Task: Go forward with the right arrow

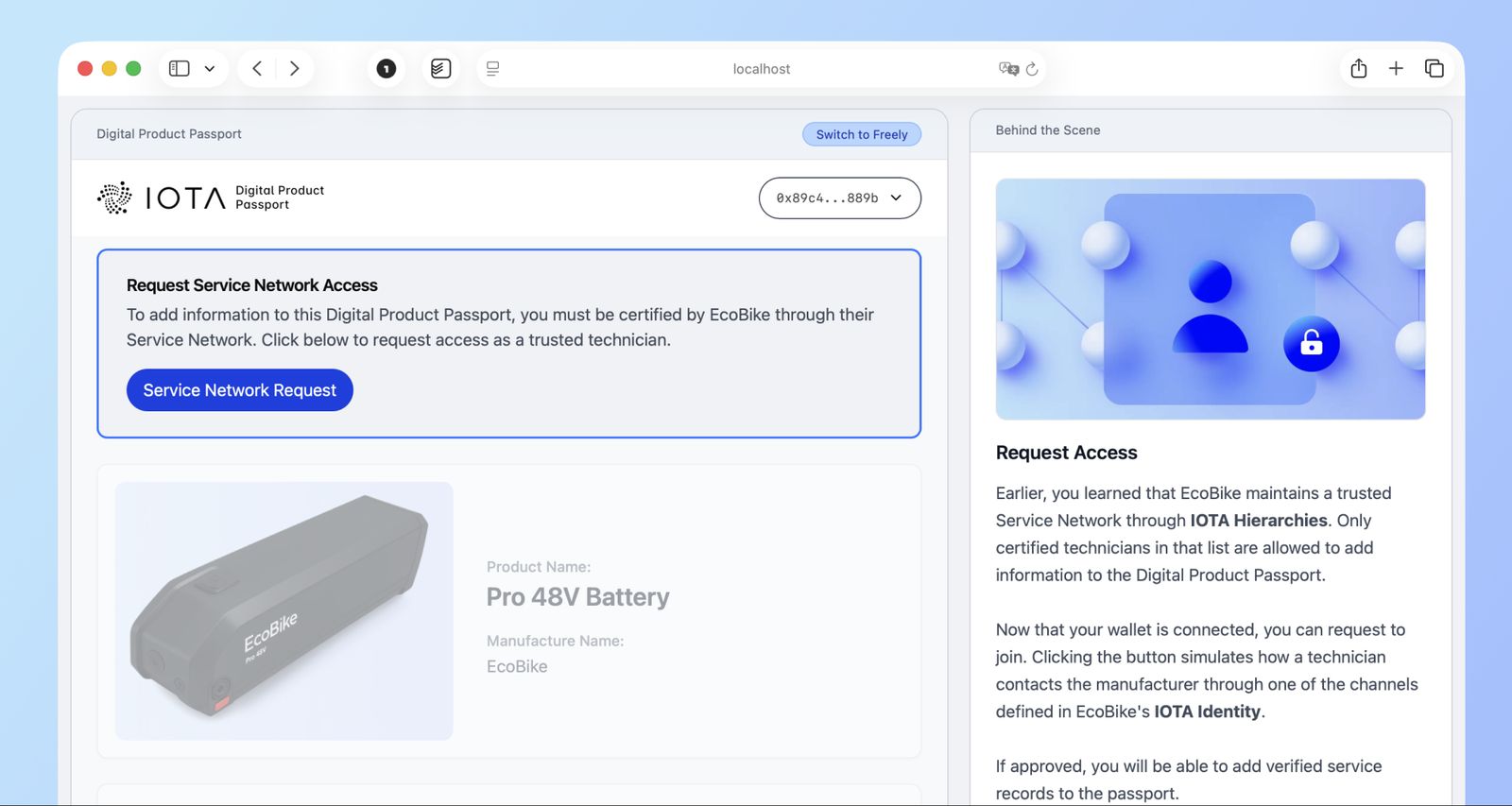Action: (294, 68)
